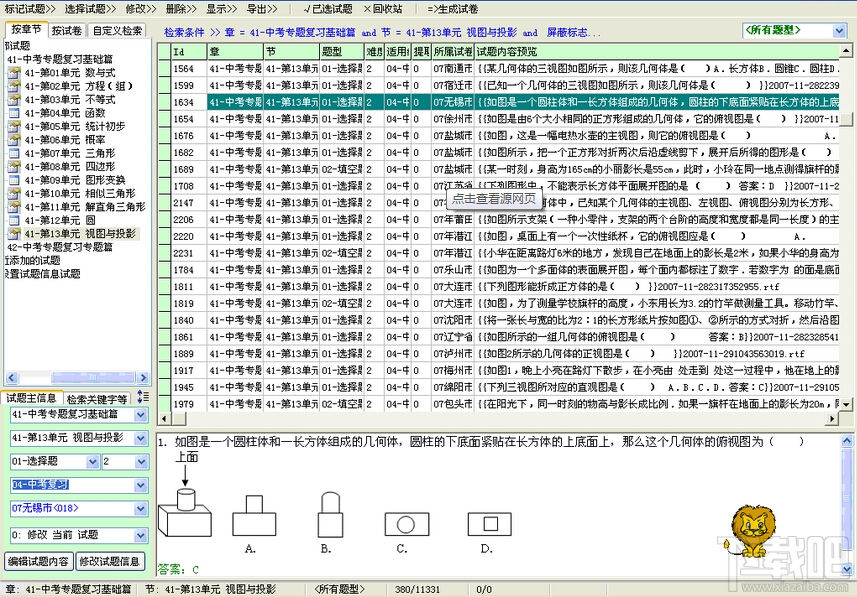Open the 标记试题 menu

(30, 9)
